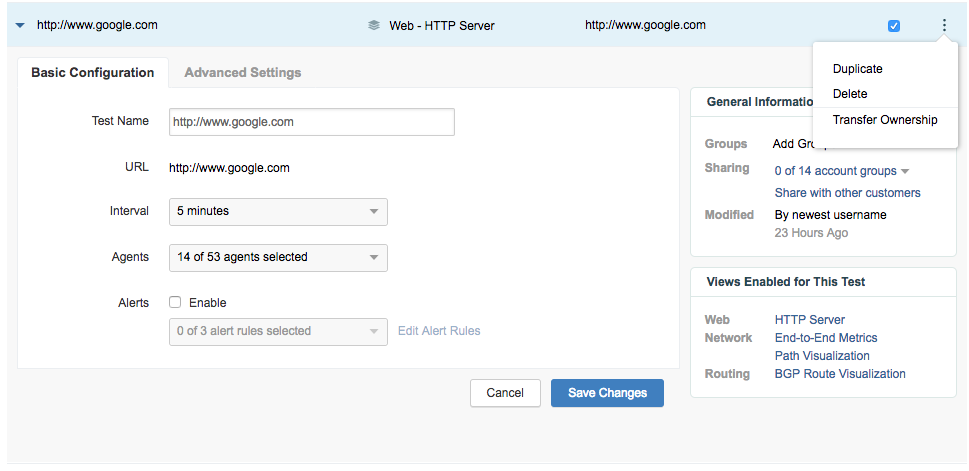Open the End-to-End Metrics view link
This screenshot has height=471, width=969.
tap(826, 337)
